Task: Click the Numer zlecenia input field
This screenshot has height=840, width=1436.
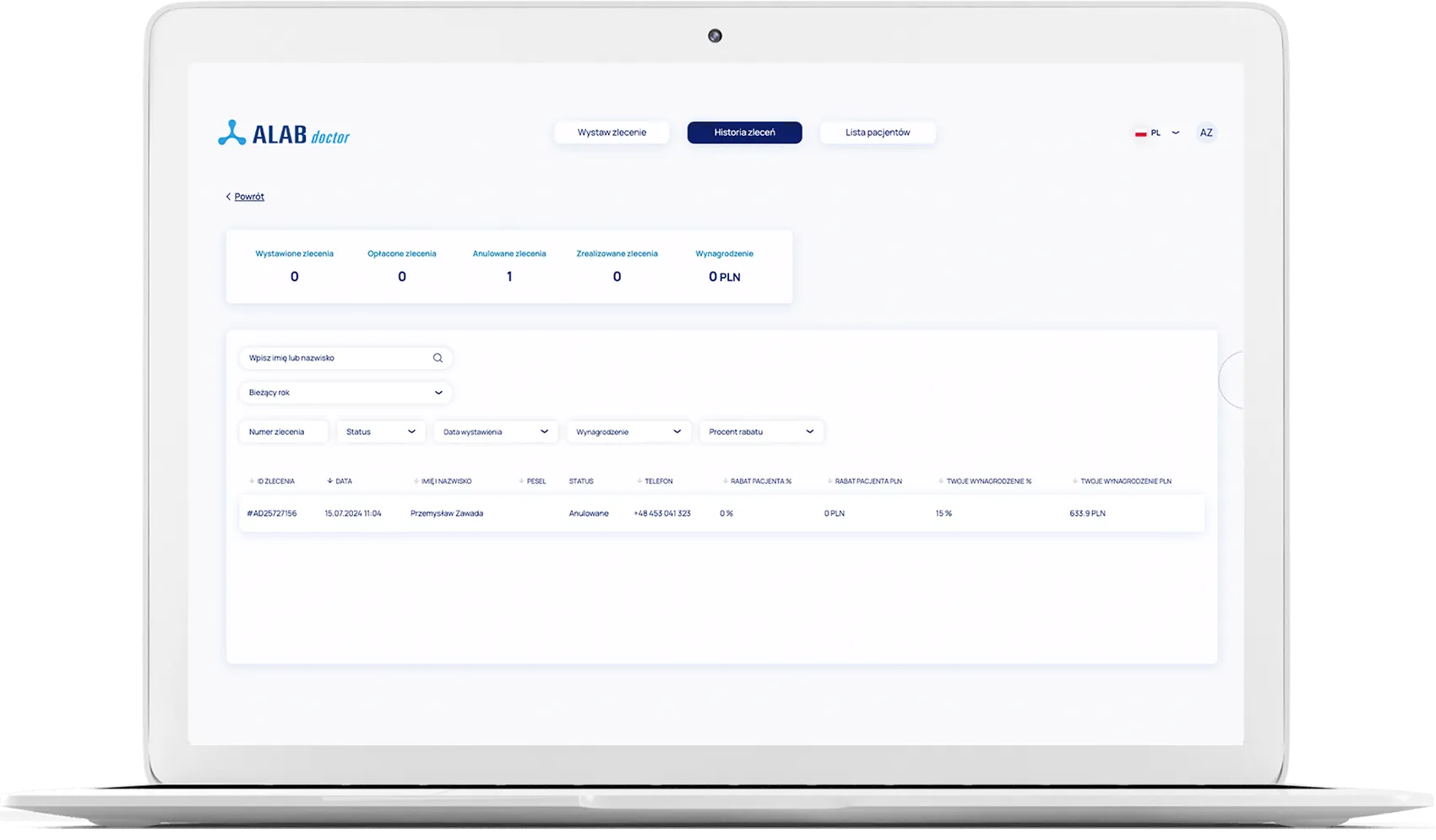Action: click(x=283, y=431)
